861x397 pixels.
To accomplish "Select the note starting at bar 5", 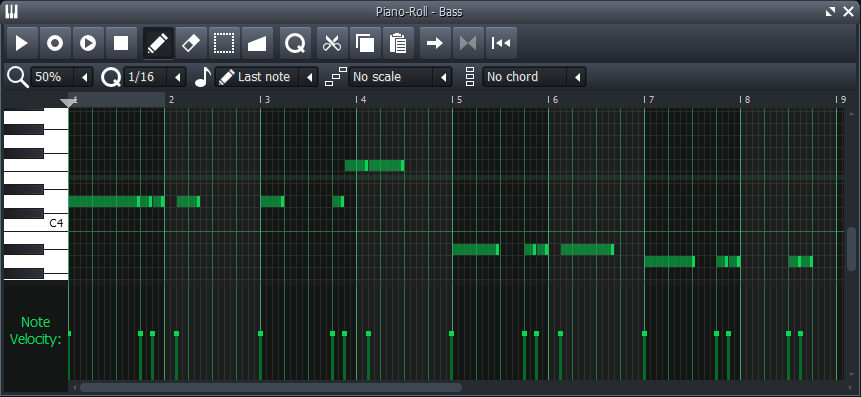I will (x=476, y=249).
